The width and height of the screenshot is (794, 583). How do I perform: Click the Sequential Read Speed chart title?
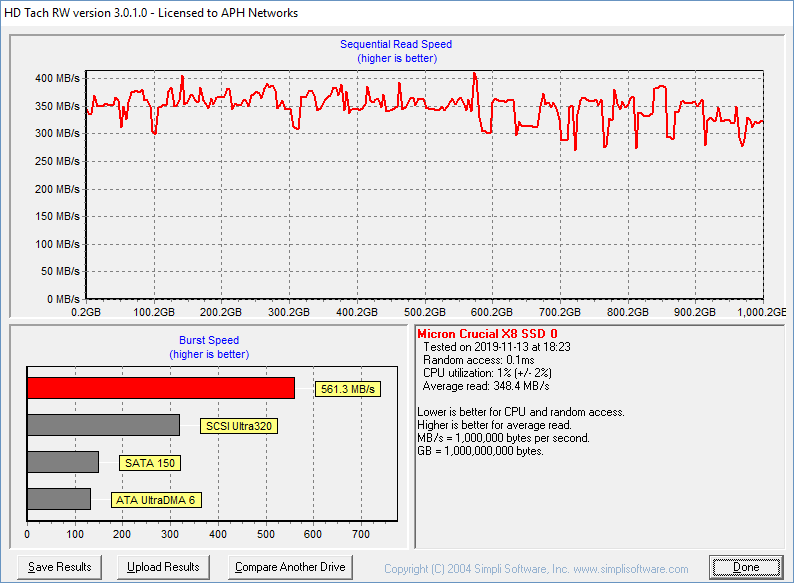coord(396,44)
